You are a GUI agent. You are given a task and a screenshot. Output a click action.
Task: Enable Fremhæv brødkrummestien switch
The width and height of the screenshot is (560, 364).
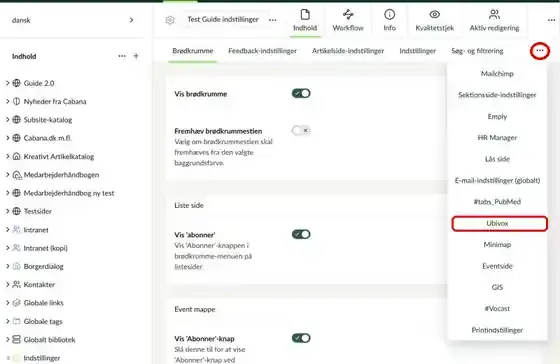[301, 130]
